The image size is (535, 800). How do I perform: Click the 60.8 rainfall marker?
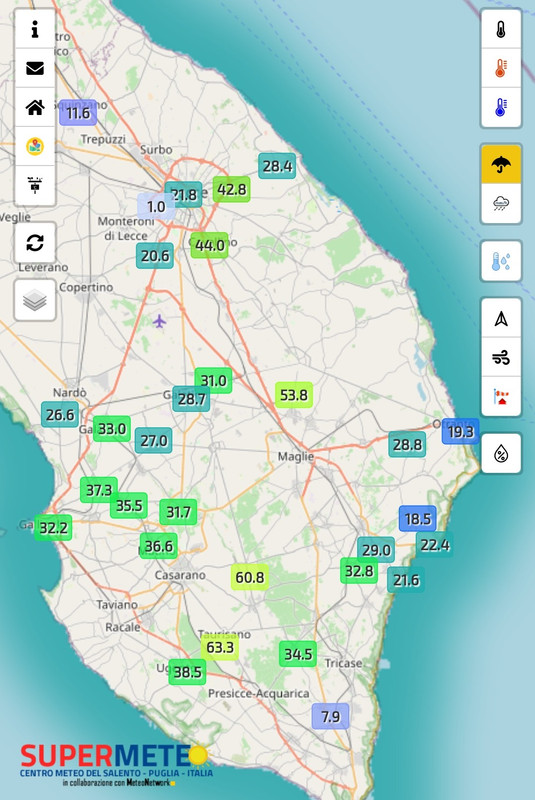pos(250,577)
